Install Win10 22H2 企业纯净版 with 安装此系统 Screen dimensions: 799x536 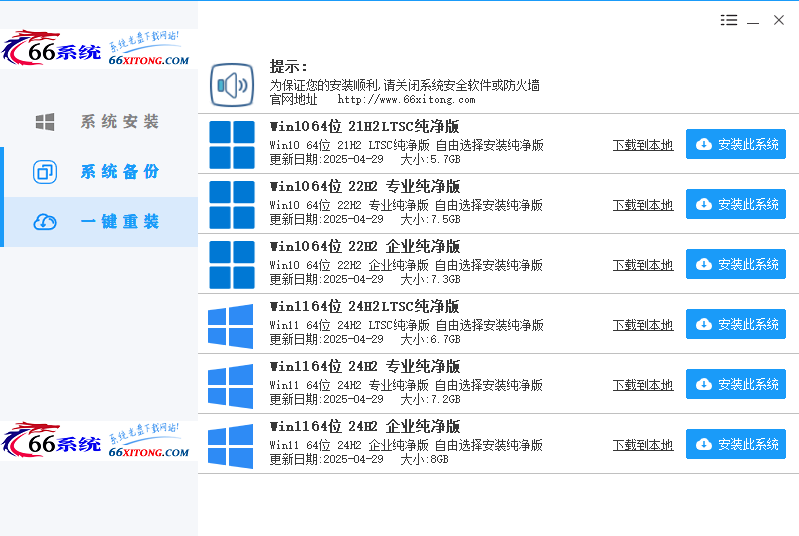736,264
